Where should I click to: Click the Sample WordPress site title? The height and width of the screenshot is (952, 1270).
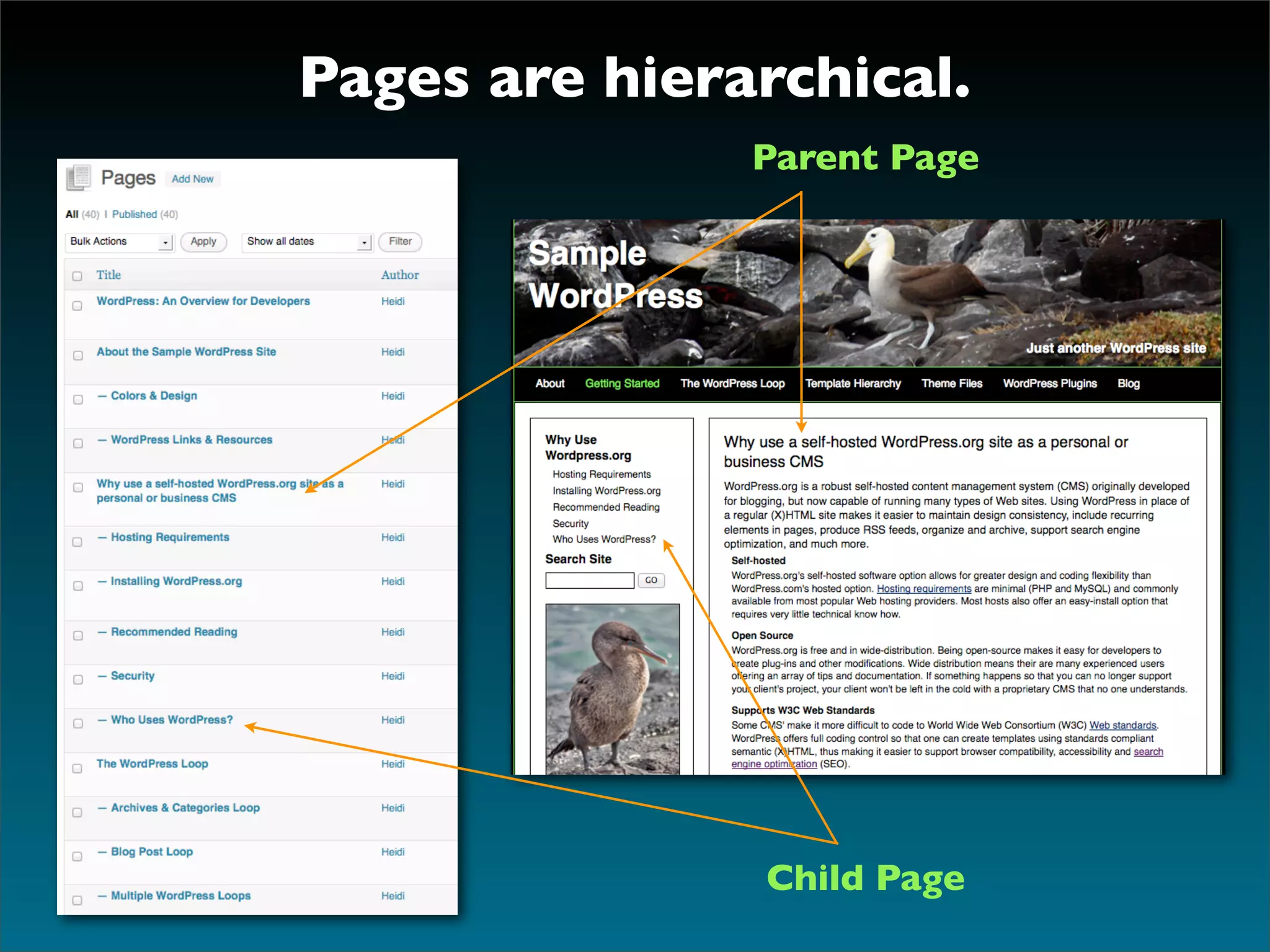click(615, 274)
